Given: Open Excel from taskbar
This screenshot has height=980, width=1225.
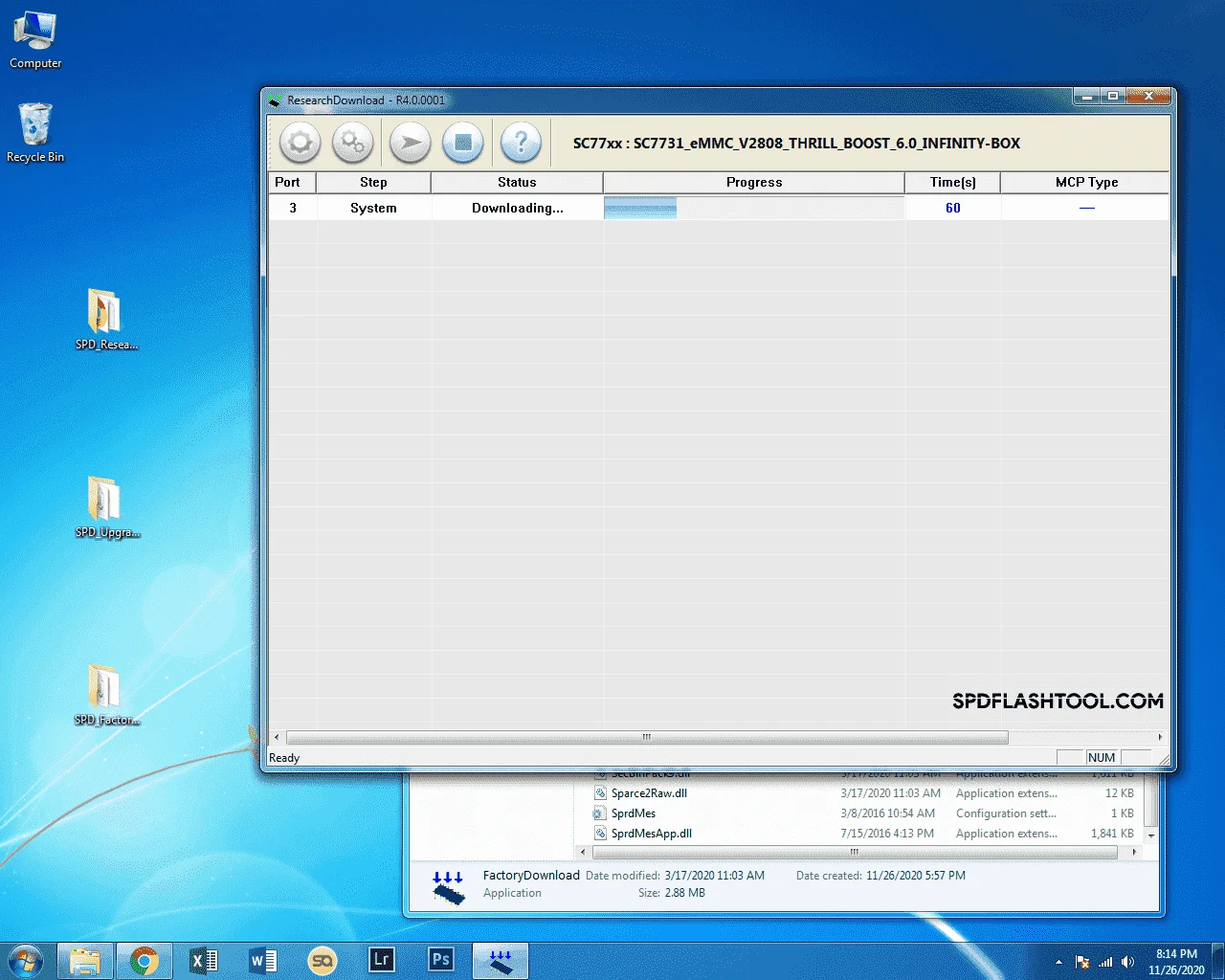Looking at the screenshot, I should click(x=204, y=960).
